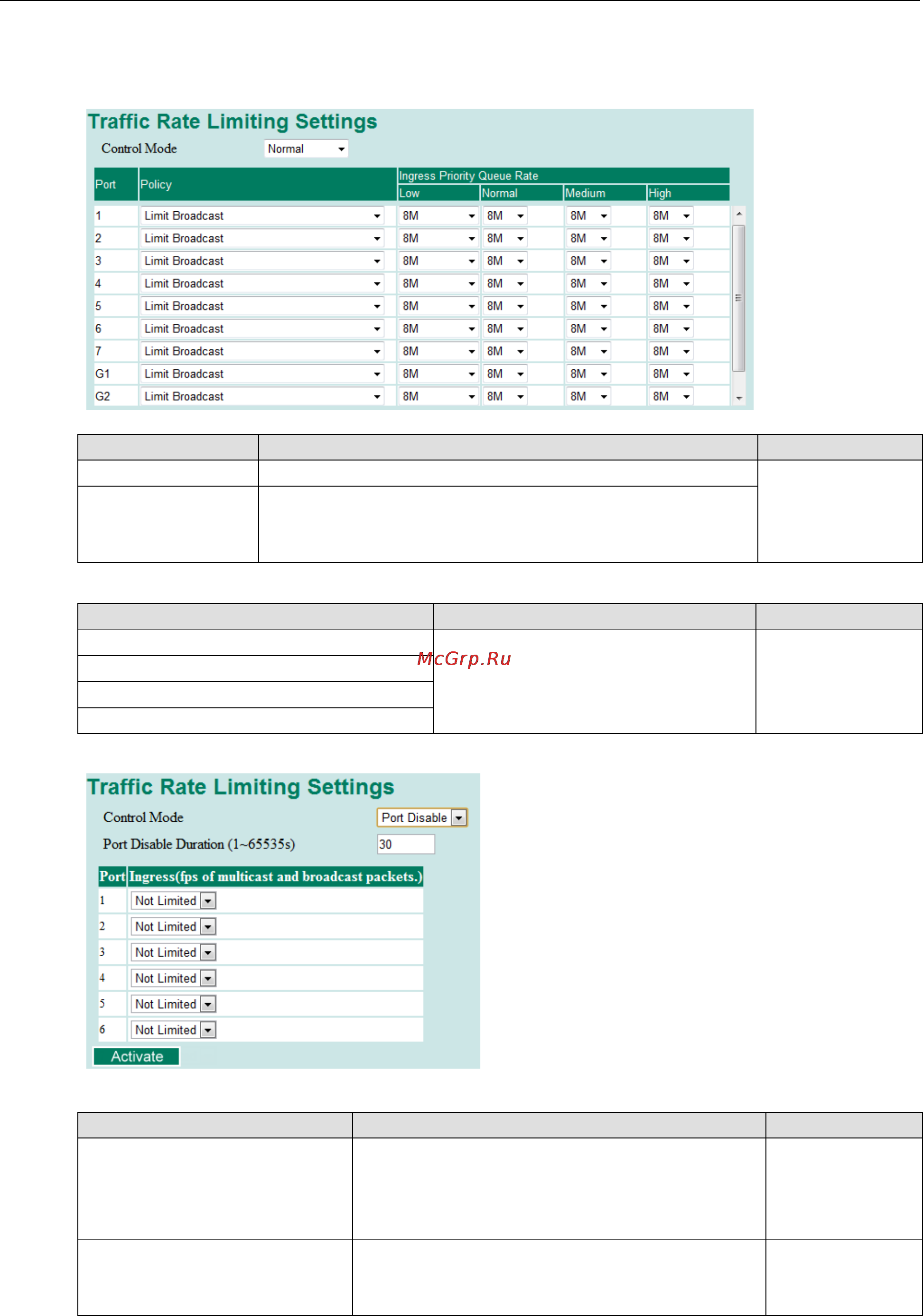The width and height of the screenshot is (923, 1316).
Task: Open the Ingress Not Limited dropdown for port 1
Action: click(173, 902)
